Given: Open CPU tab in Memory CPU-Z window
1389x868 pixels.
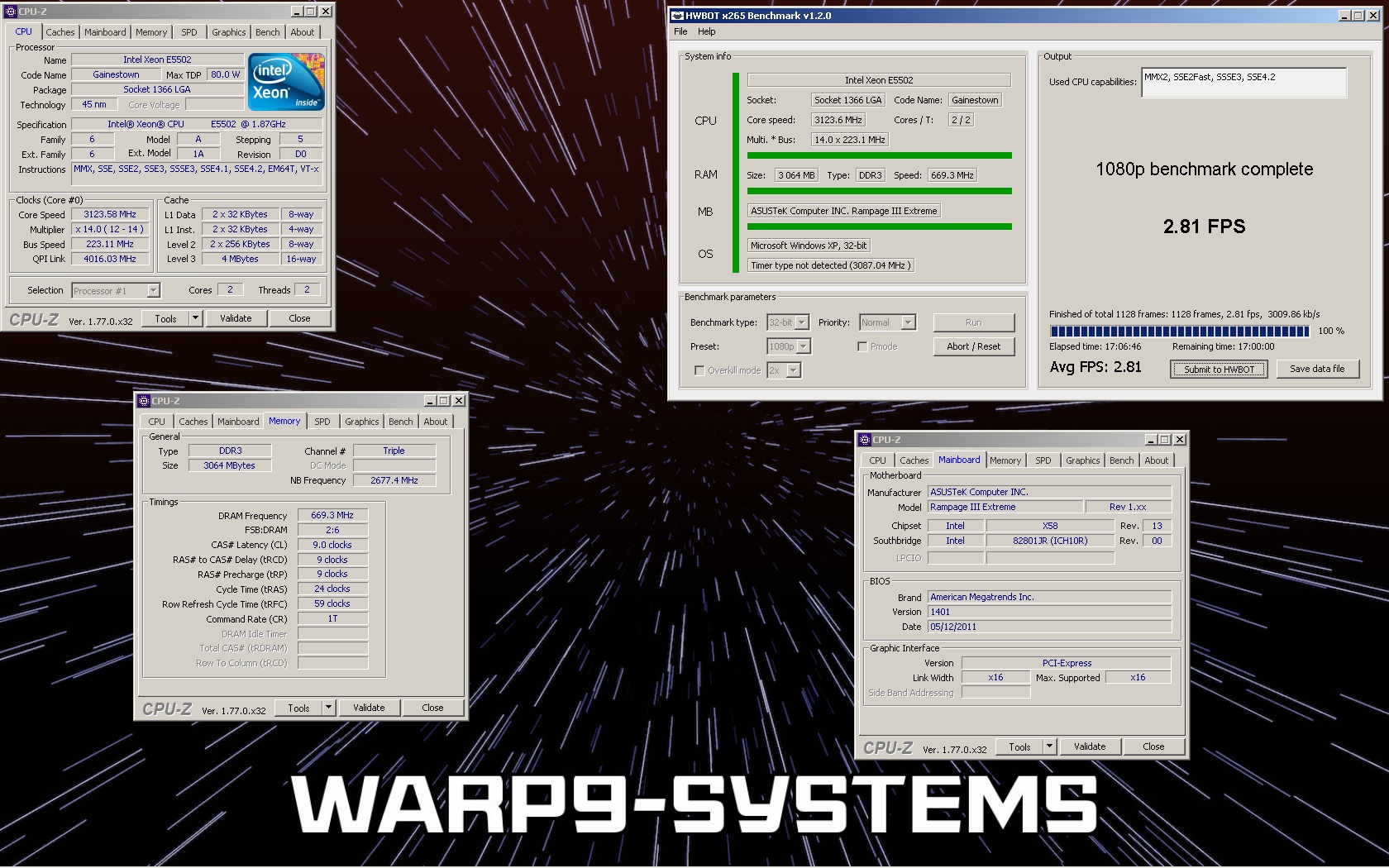Looking at the screenshot, I should (x=156, y=422).
